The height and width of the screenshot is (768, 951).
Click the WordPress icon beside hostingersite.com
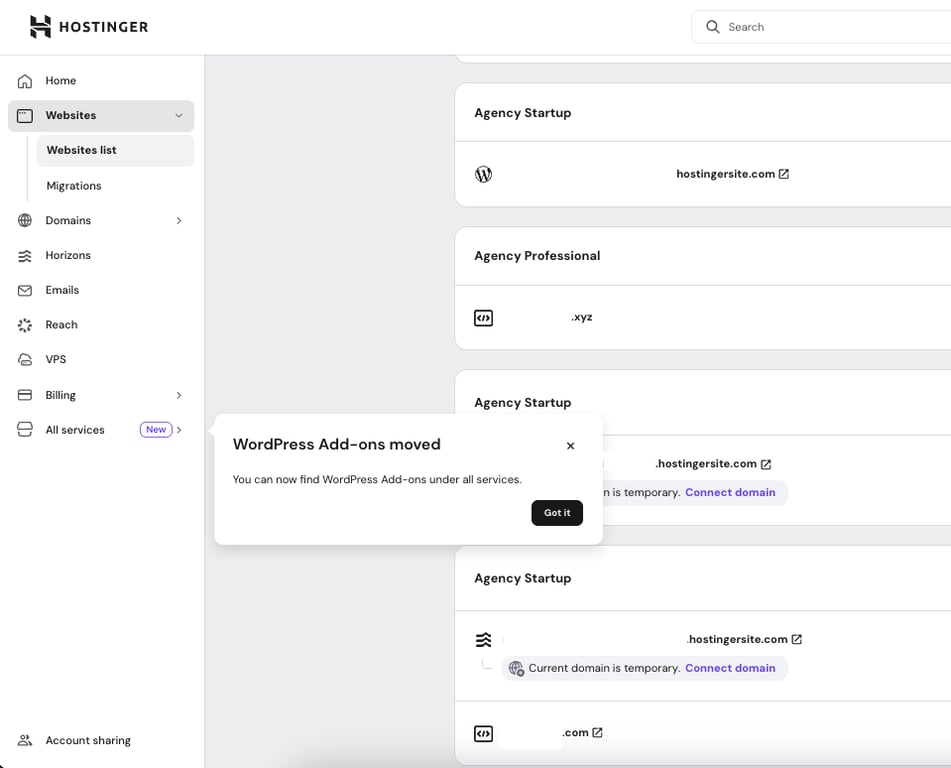pyautogui.click(x=483, y=174)
